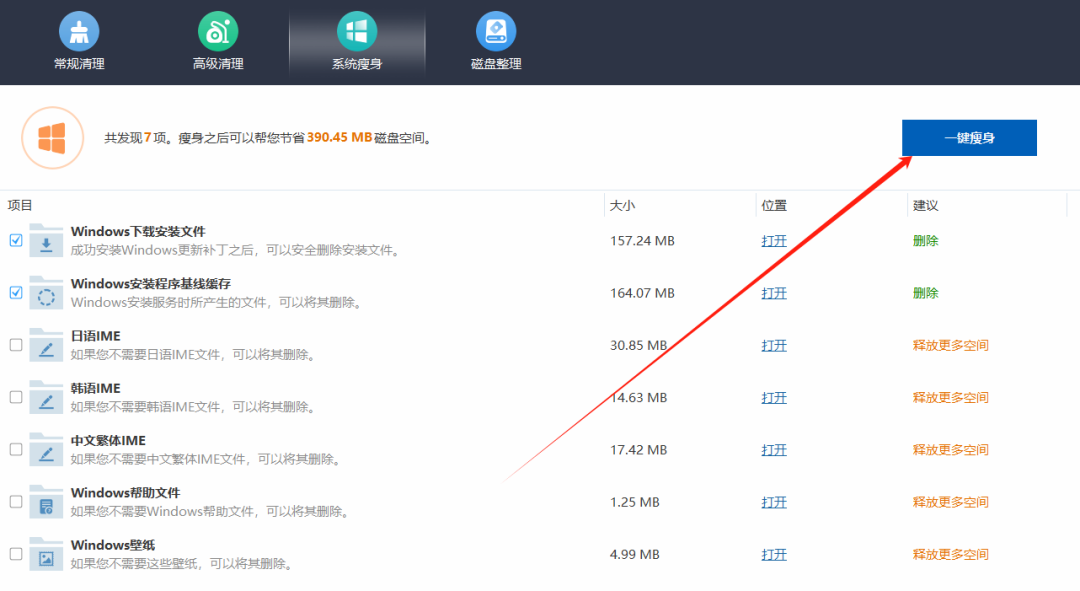Open location of Windows安装程序基线缓存 via 打开
Screen dimensions: 1080x591
pyautogui.click(x=773, y=293)
